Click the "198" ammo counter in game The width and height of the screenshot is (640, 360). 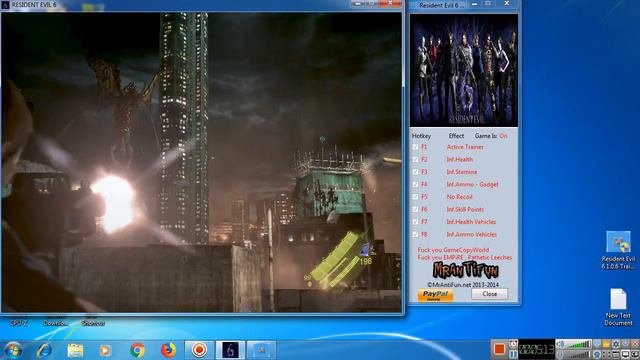(366, 261)
